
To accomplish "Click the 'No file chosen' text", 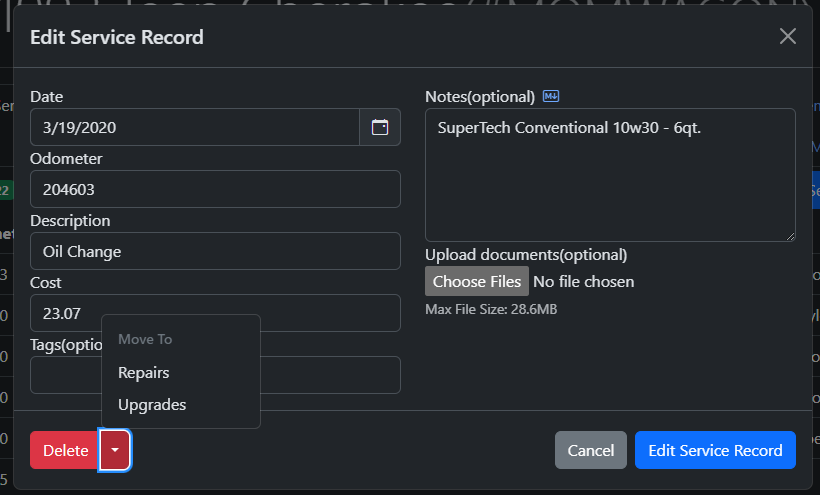I will 584,281.
